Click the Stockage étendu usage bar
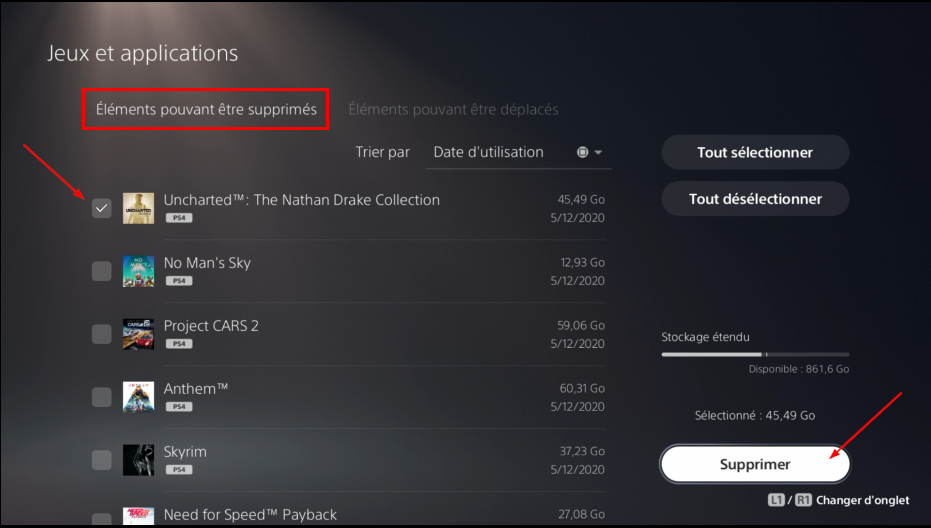 (x=755, y=355)
